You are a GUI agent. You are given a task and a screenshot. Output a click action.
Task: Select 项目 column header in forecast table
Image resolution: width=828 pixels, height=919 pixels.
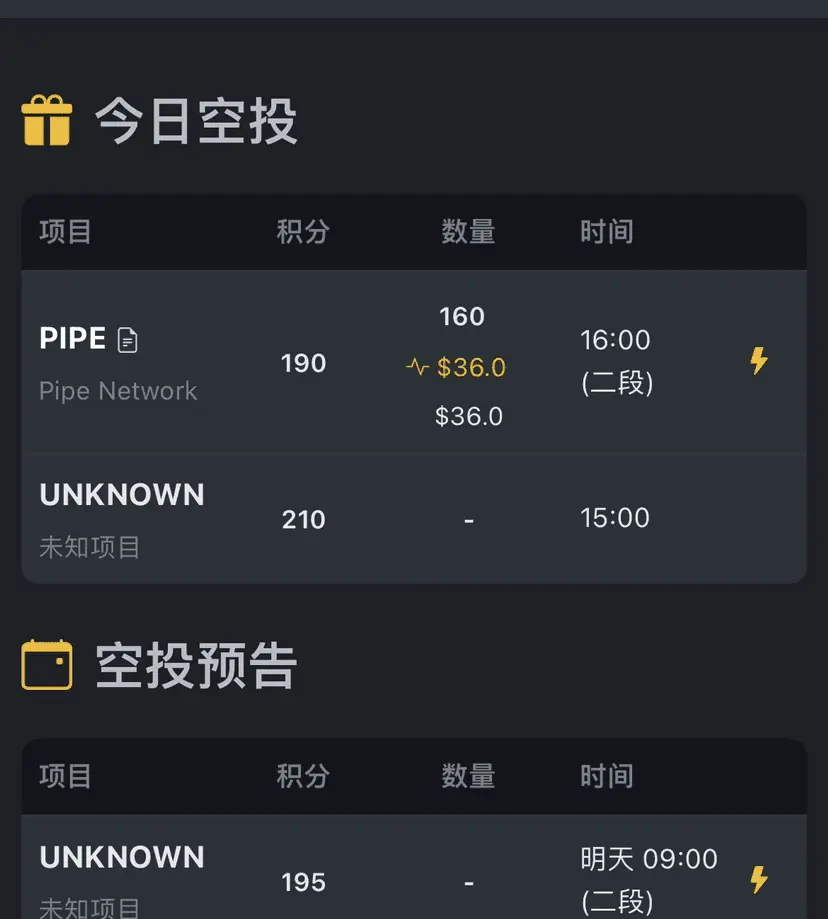[x=65, y=776]
